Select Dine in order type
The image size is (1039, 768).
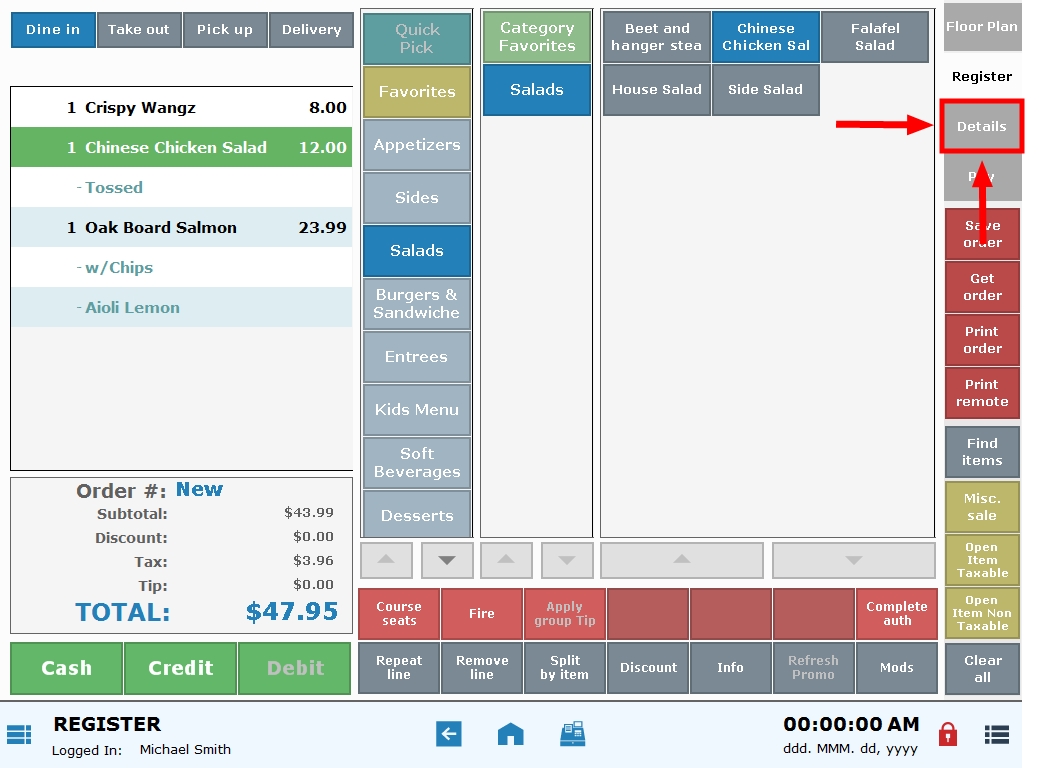click(x=53, y=30)
